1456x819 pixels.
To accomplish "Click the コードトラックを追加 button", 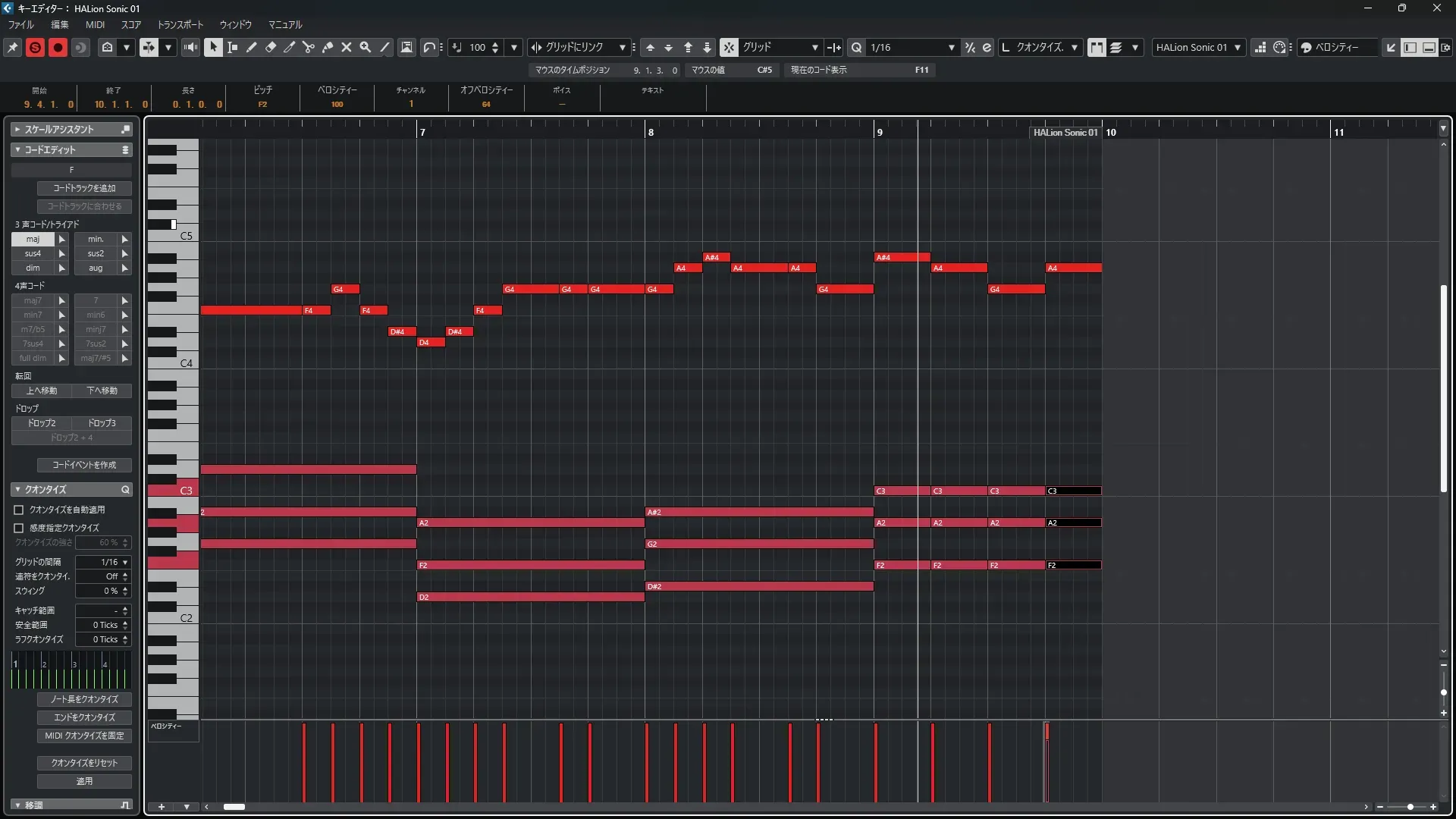I will 84,188.
